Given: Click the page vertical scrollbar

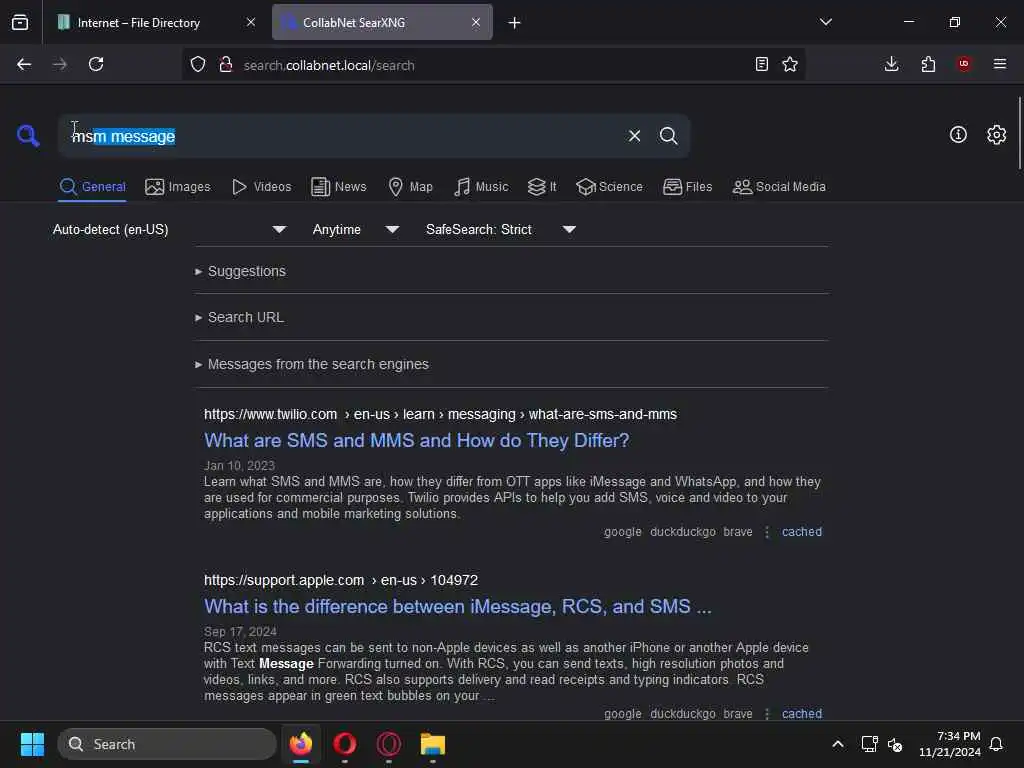Looking at the screenshot, I should click(x=1019, y=133).
